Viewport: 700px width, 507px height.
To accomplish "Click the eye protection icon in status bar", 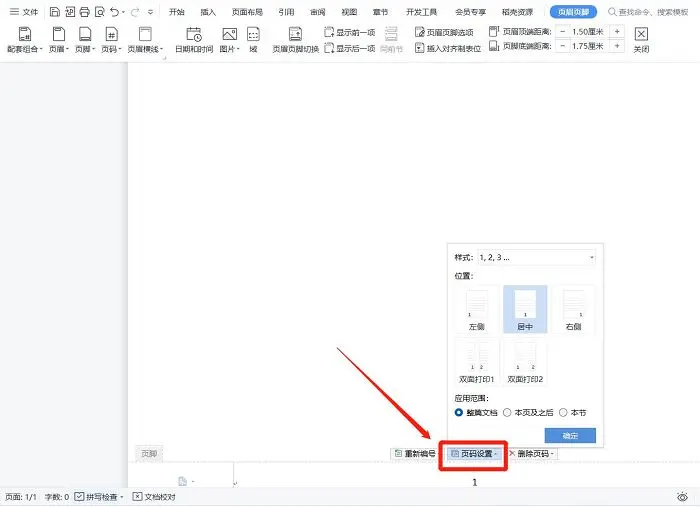I will 682,497.
